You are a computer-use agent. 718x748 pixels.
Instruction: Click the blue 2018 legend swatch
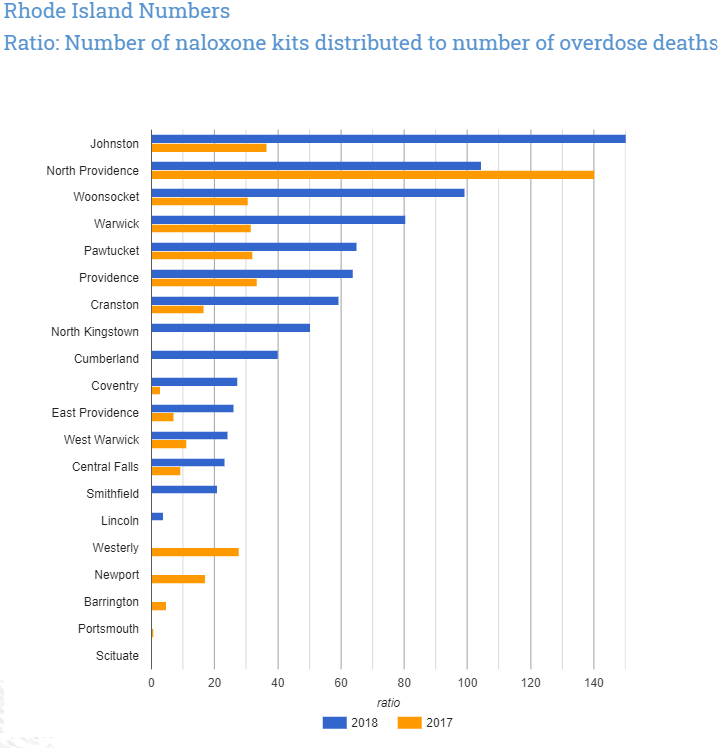pos(334,723)
